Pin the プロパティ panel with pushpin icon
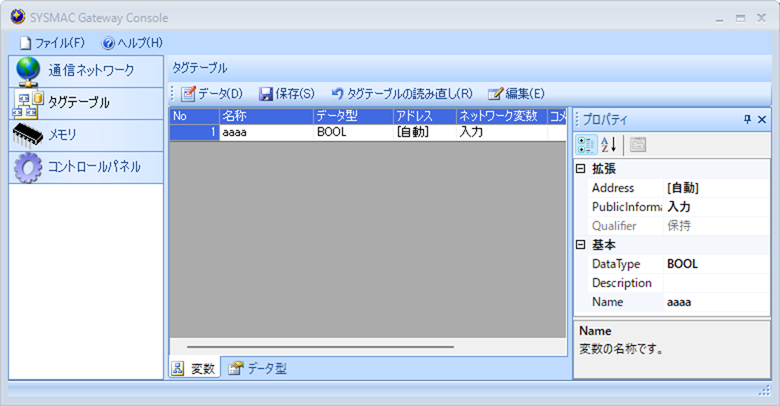 [747, 119]
